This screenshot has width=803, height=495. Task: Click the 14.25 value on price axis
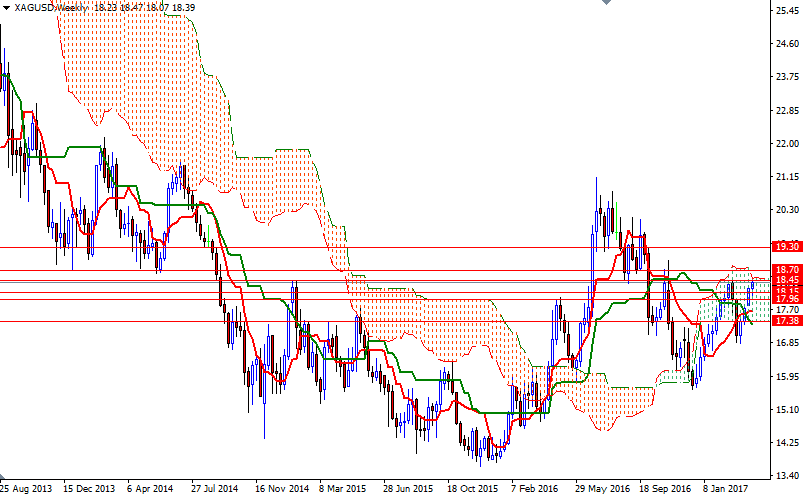(788, 443)
